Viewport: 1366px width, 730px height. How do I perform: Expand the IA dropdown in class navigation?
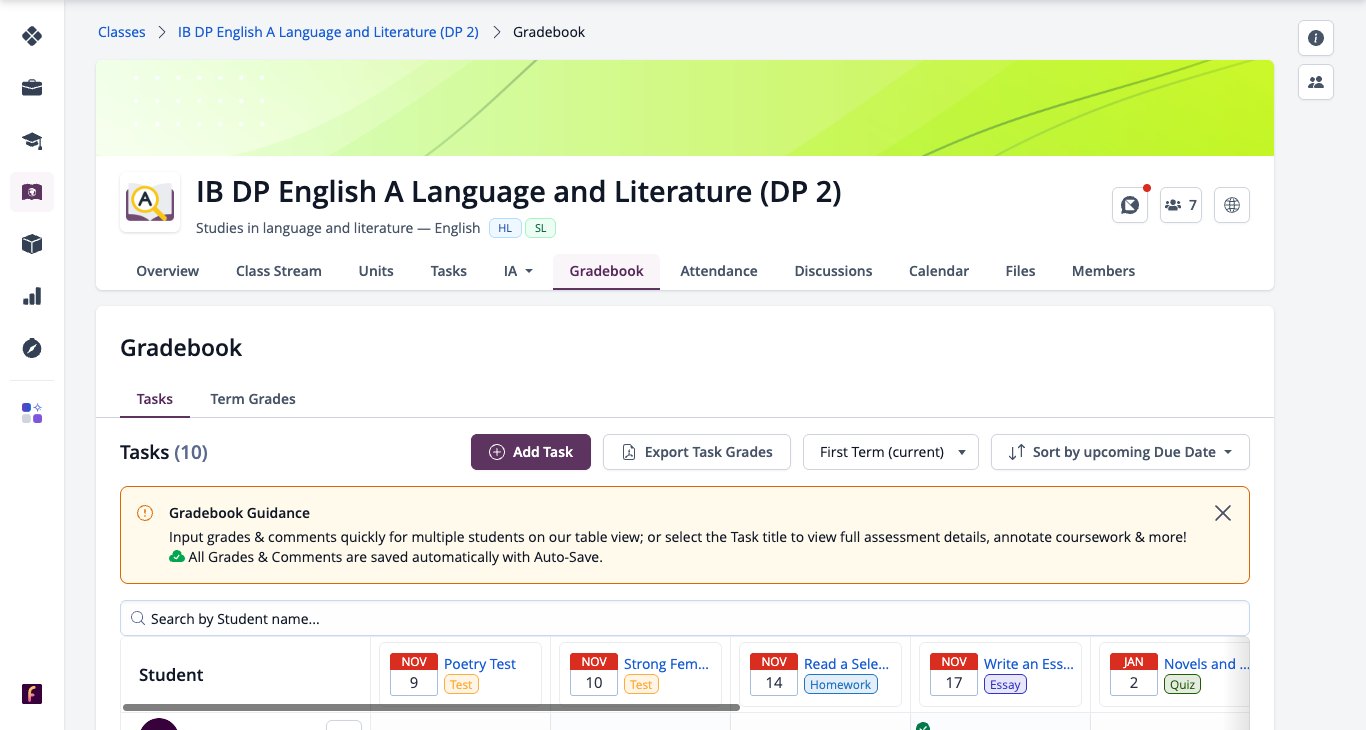[518, 271]
